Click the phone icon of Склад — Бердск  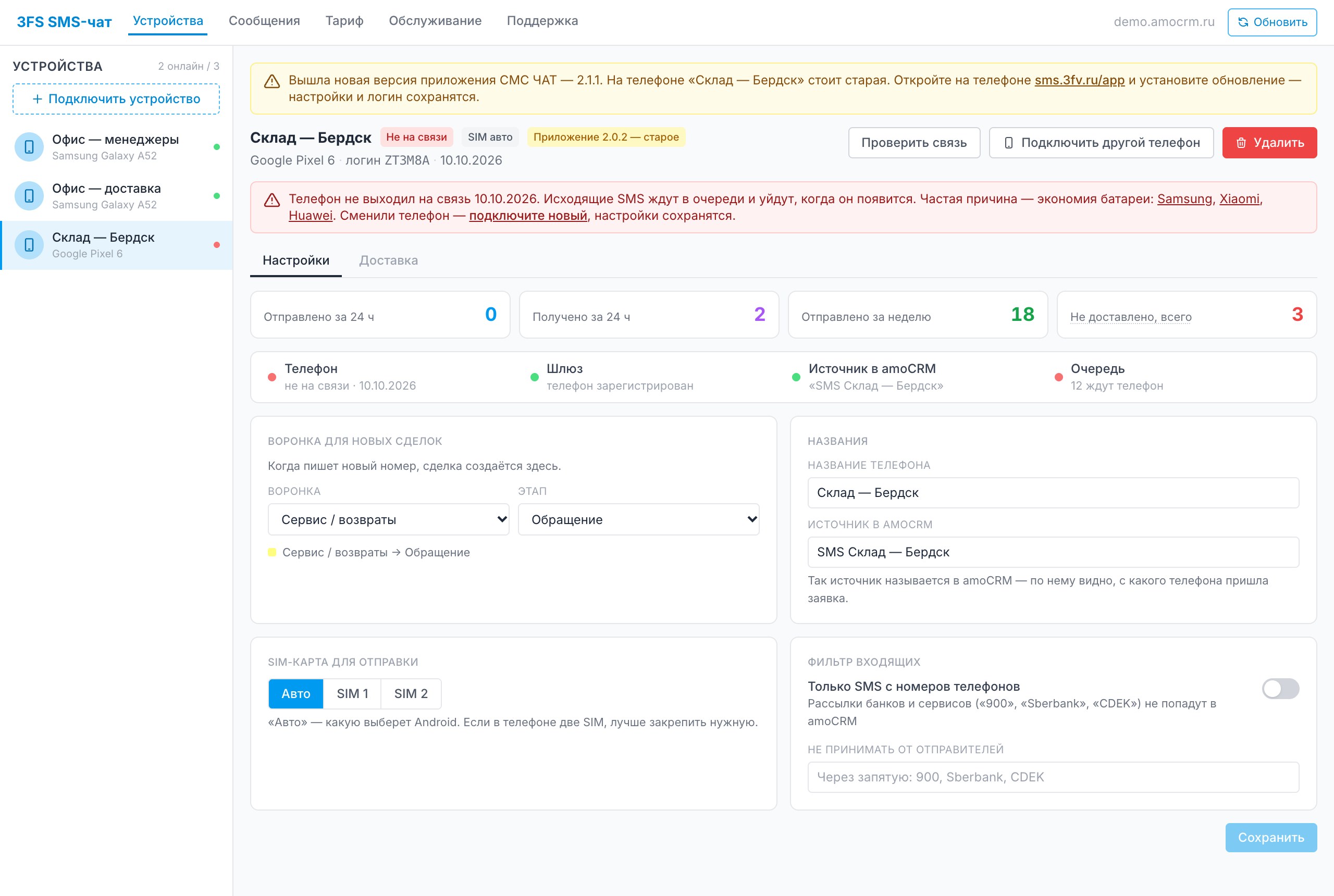pos(29,245)
